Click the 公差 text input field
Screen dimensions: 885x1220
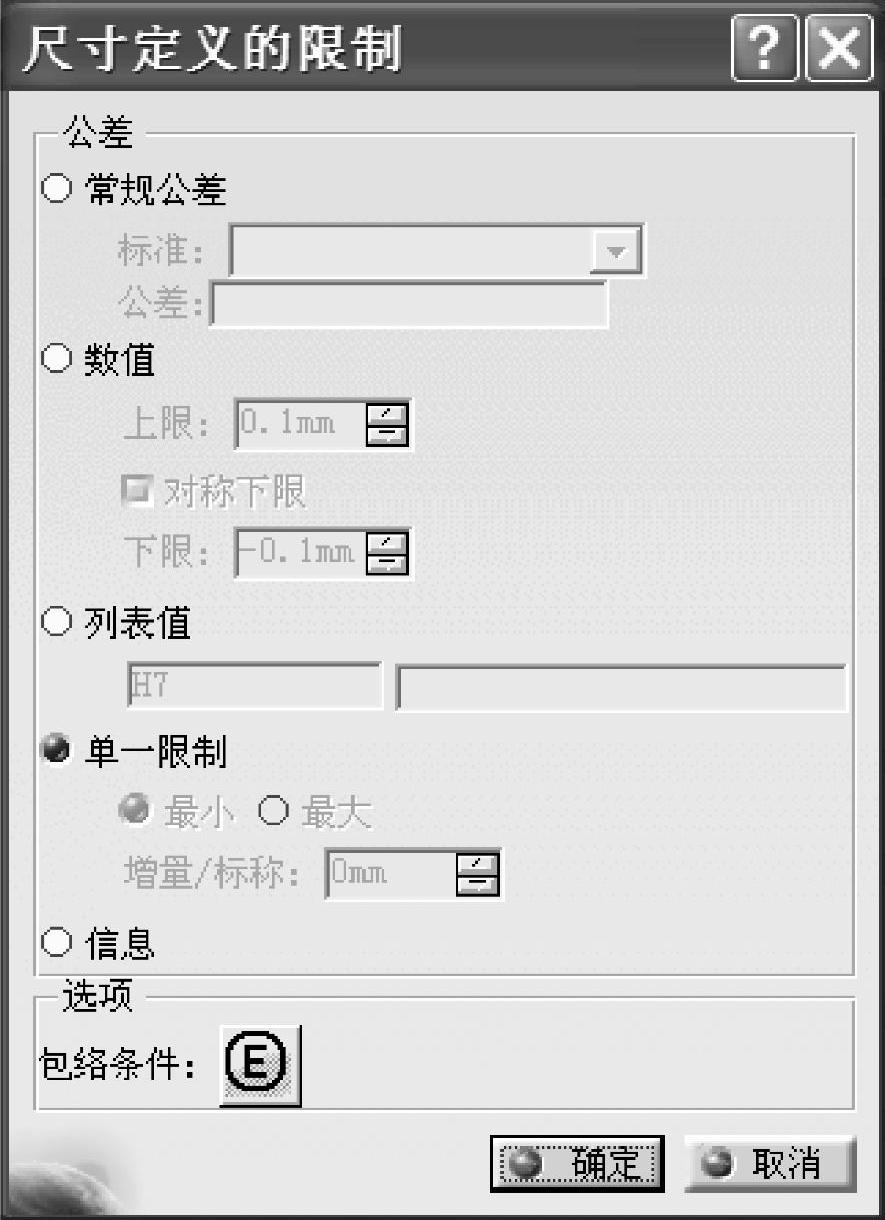tap(408, 305)
